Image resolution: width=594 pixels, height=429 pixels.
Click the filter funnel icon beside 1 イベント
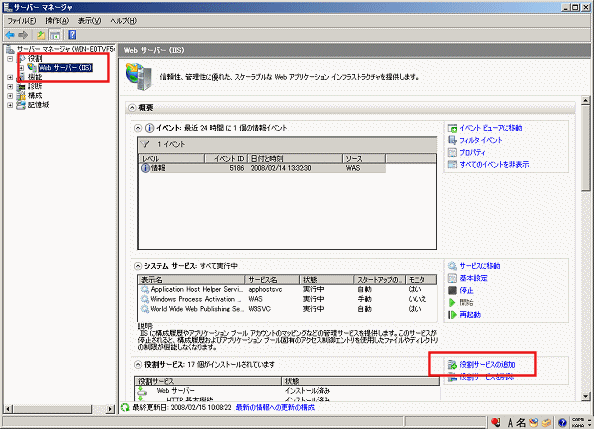click(x=145, y=144)
